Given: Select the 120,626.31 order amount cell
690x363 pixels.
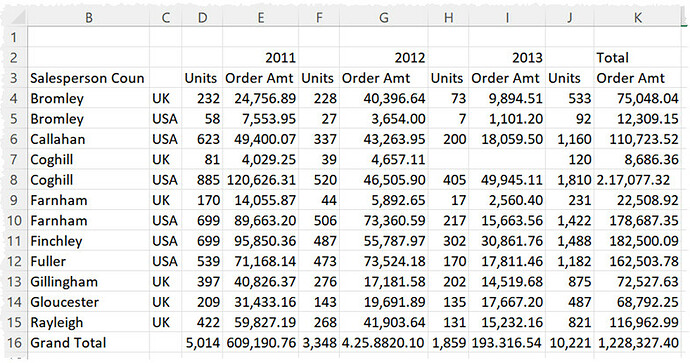Looking at the screenshot, I should (261, 180).
